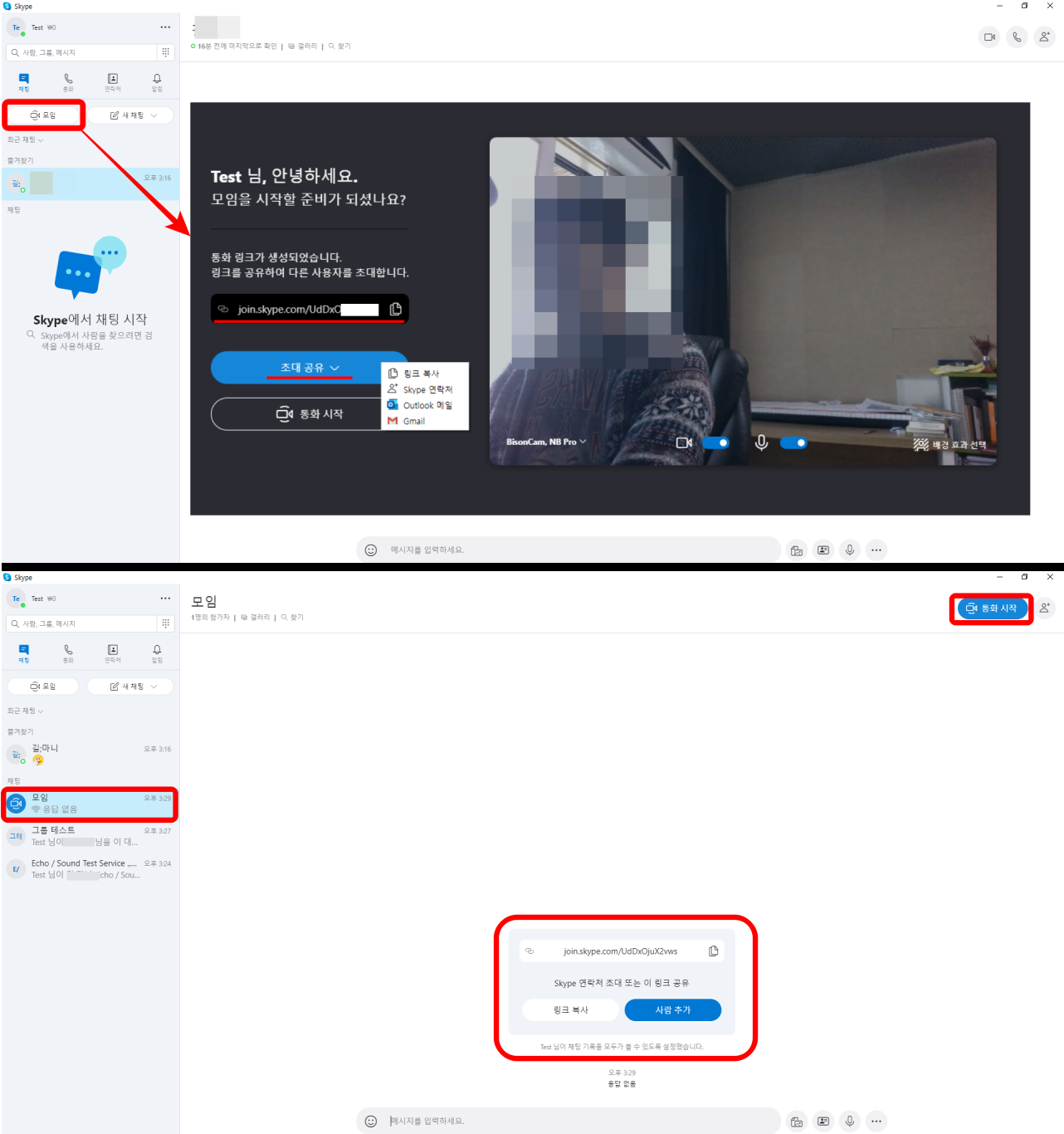Screen dimensions: 1064x1134
Task: Expand 최근 채팅 filter in 모임 chat window
Action: pos(26,711)
